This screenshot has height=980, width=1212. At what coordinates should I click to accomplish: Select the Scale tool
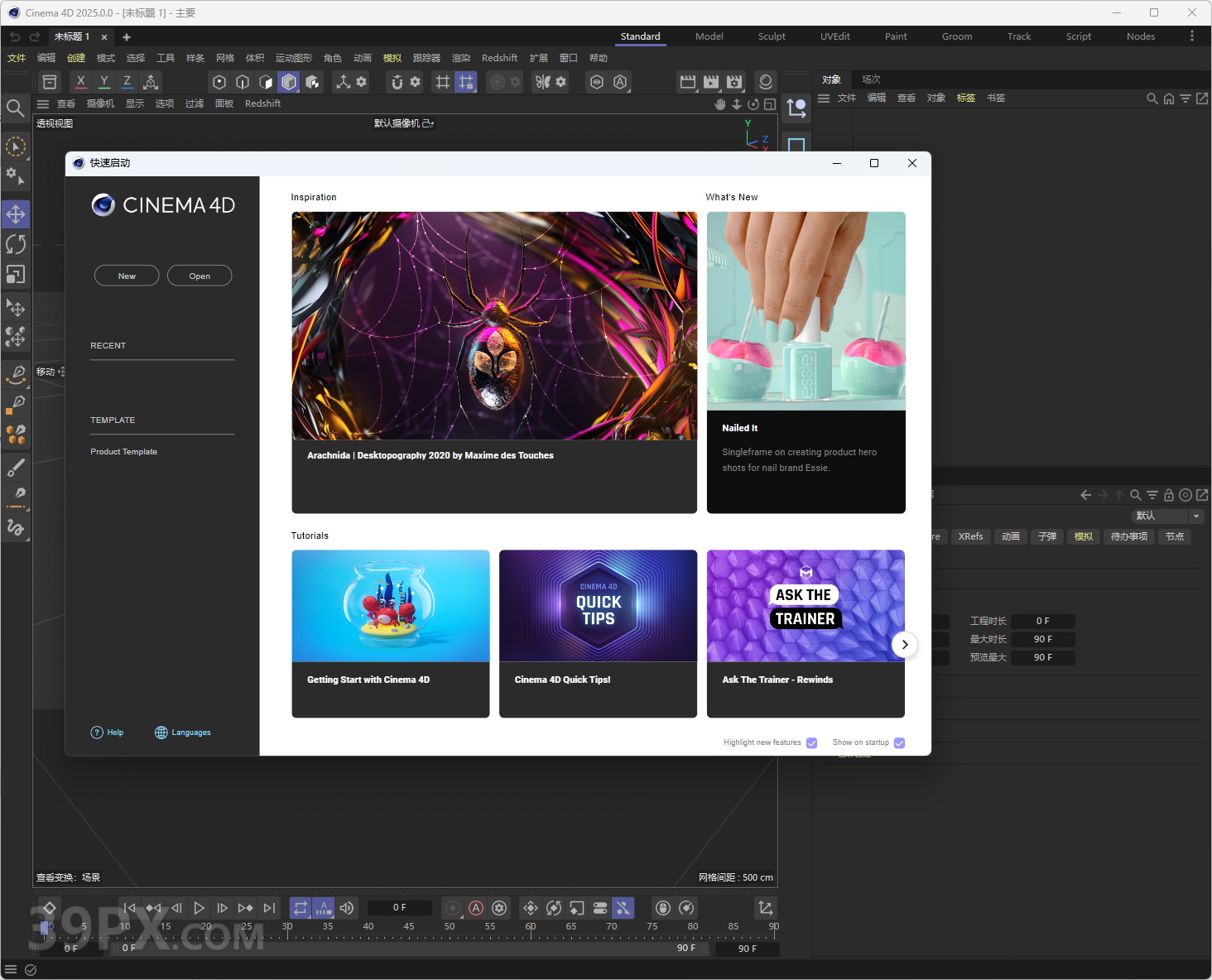click(16, 275)
